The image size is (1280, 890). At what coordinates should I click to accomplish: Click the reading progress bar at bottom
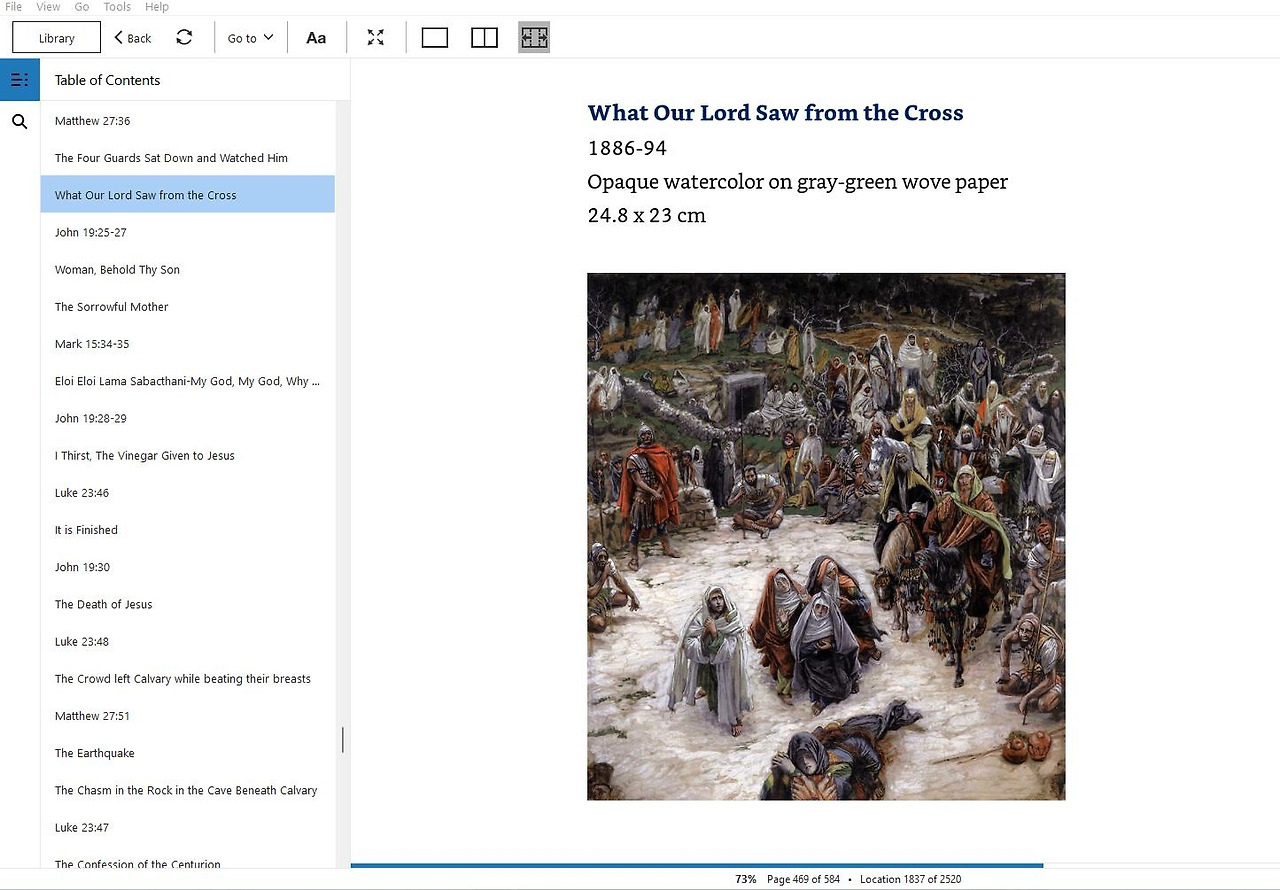(x=815, y=865)
